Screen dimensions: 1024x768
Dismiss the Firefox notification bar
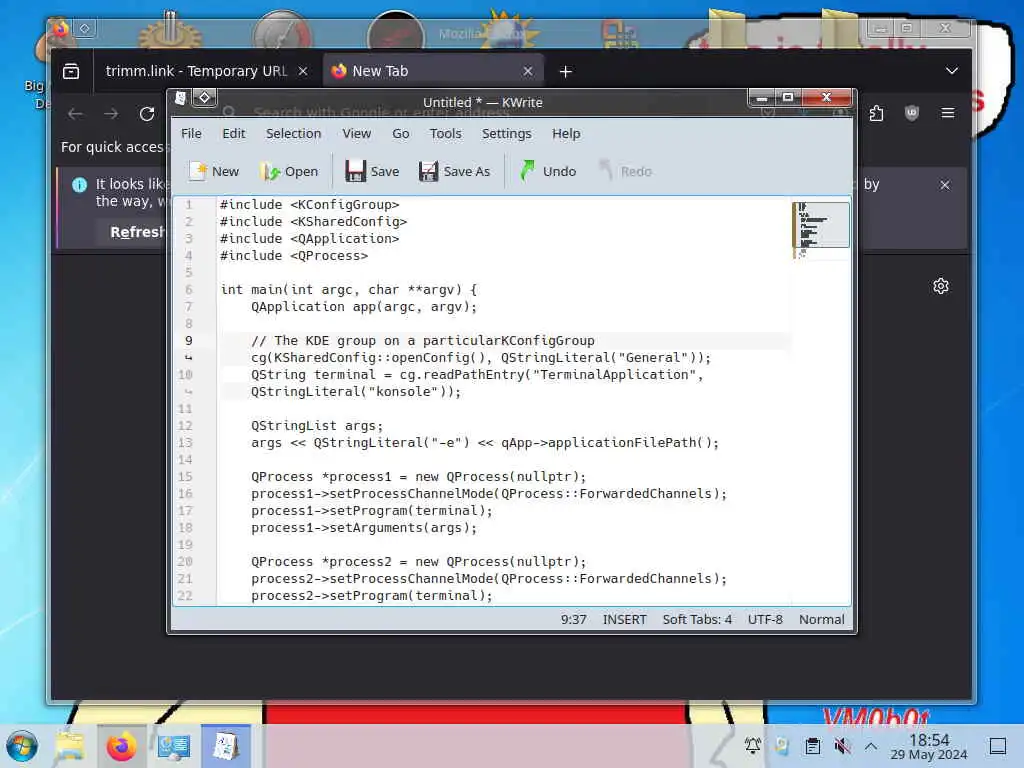point(944,185)
